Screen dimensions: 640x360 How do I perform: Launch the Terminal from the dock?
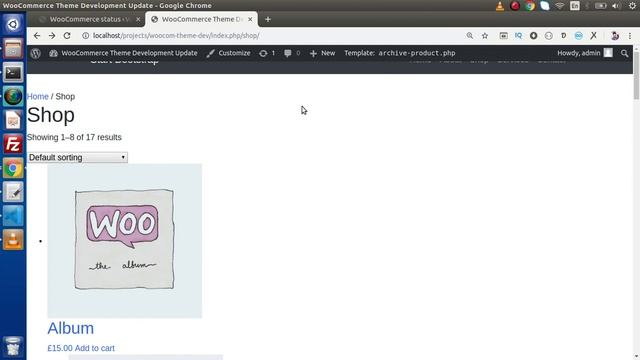(13, 73)
